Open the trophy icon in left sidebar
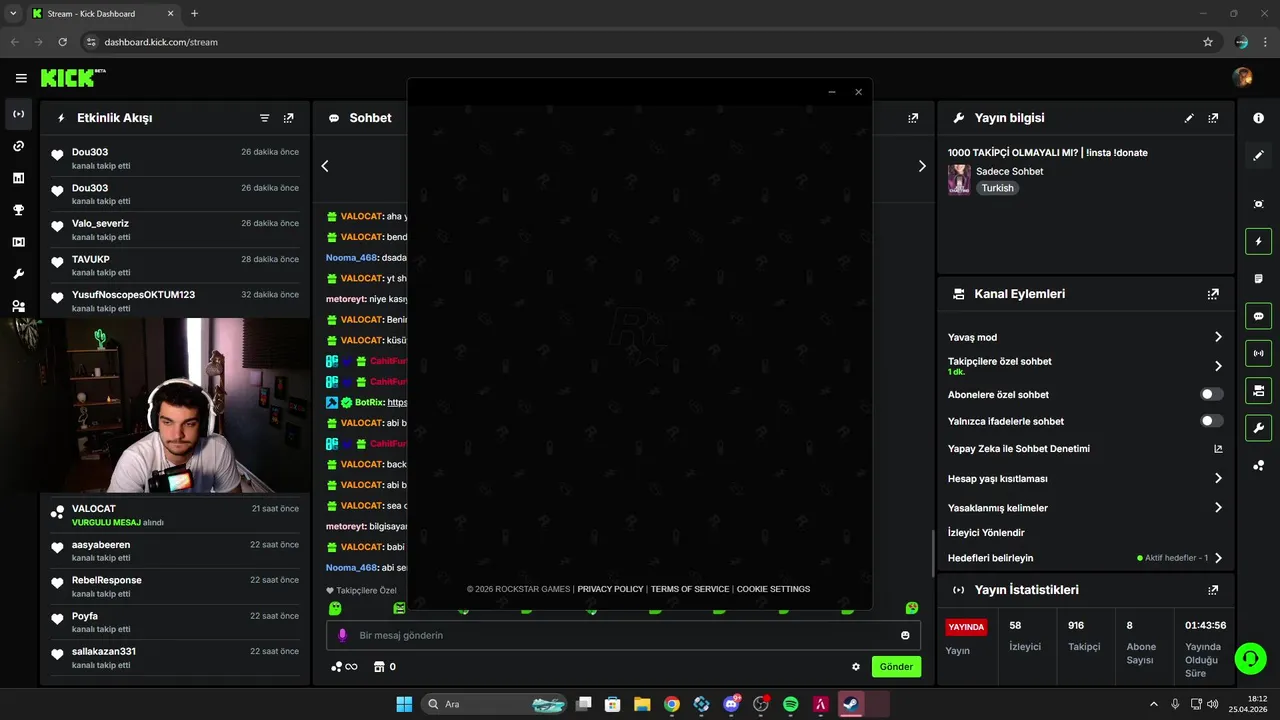1280x720 pixels. coord(18,210)
